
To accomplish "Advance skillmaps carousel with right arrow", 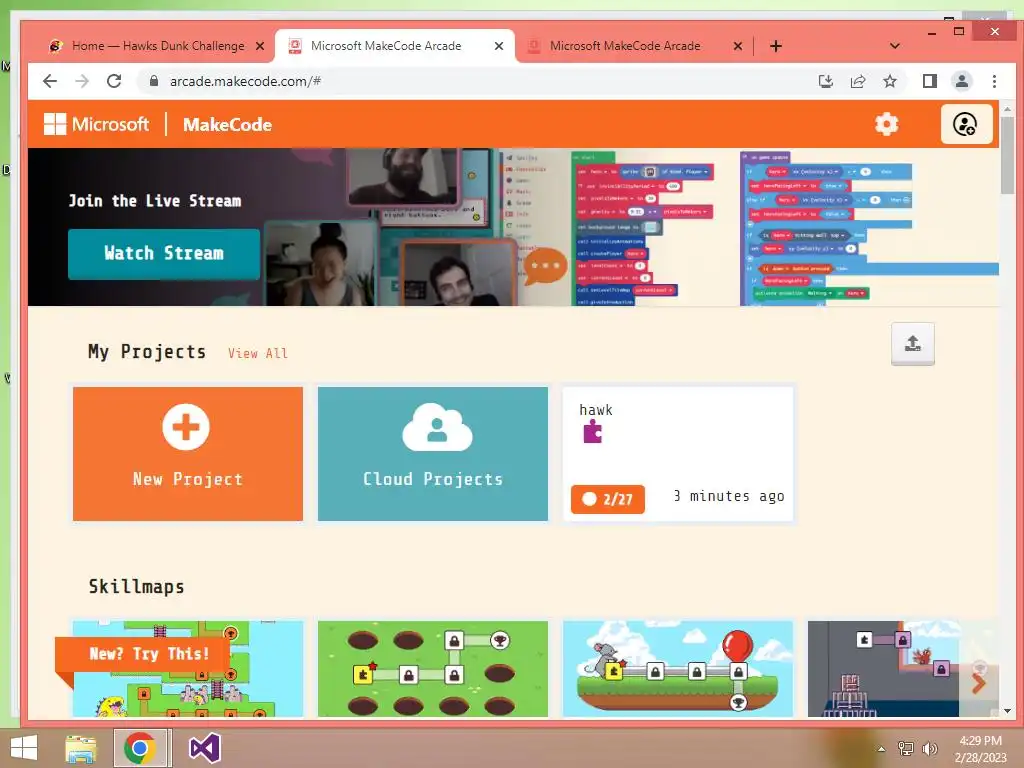I will pos(978,684).
